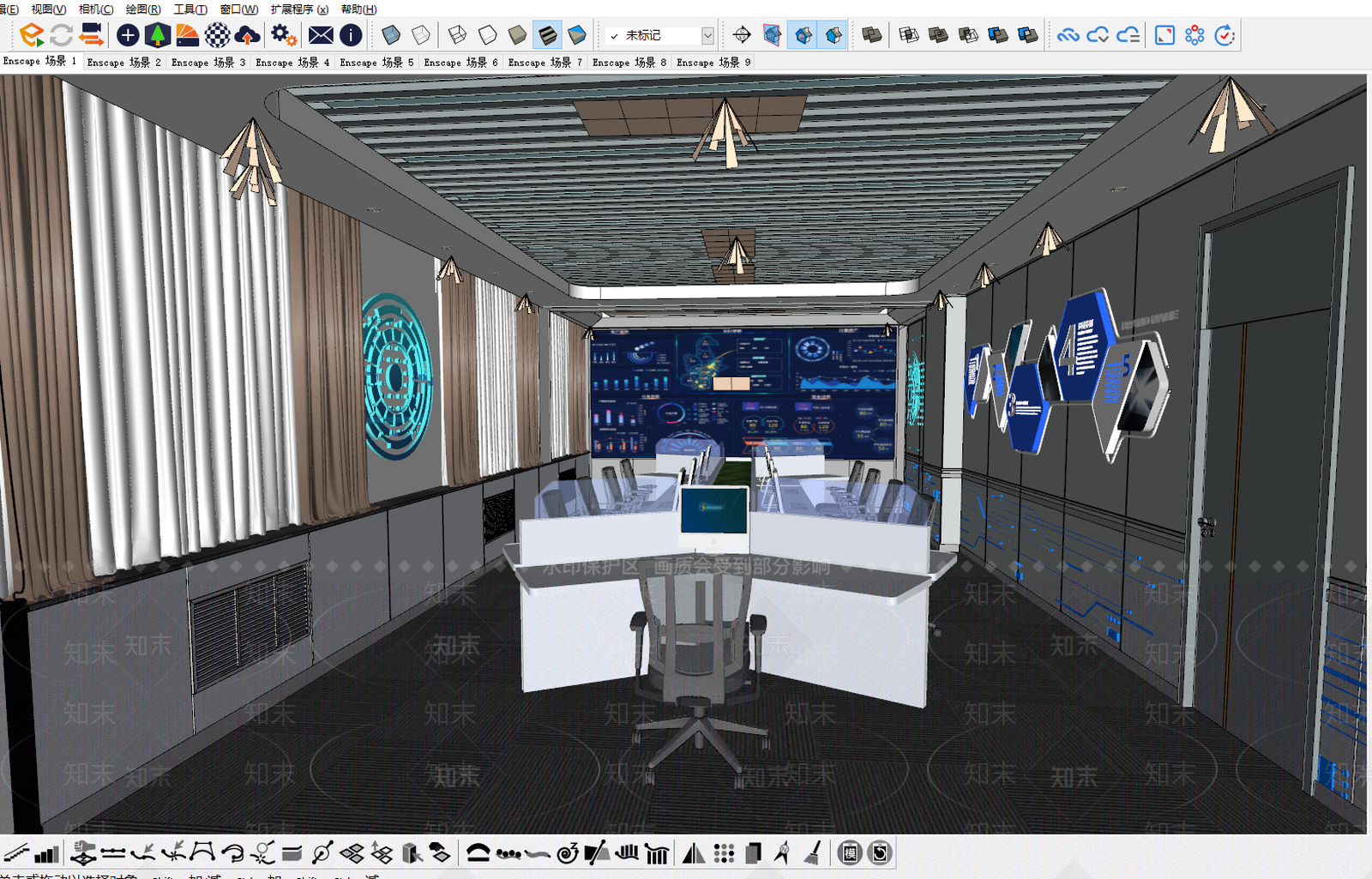The image size is (1372, 879).
Task: Toggle back edges face style
Action: [421, 35]
